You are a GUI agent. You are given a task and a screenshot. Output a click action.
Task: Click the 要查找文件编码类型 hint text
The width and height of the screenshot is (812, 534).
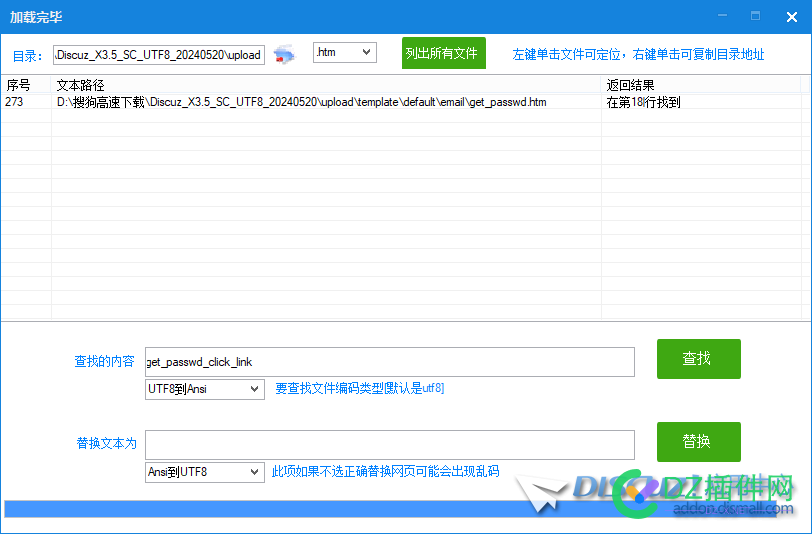tap(360, 388)
